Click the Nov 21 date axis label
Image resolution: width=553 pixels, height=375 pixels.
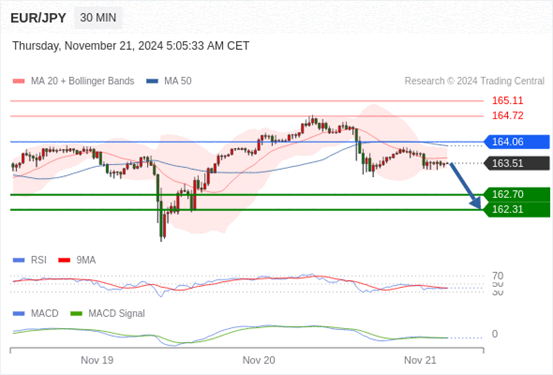pos(420,360)
